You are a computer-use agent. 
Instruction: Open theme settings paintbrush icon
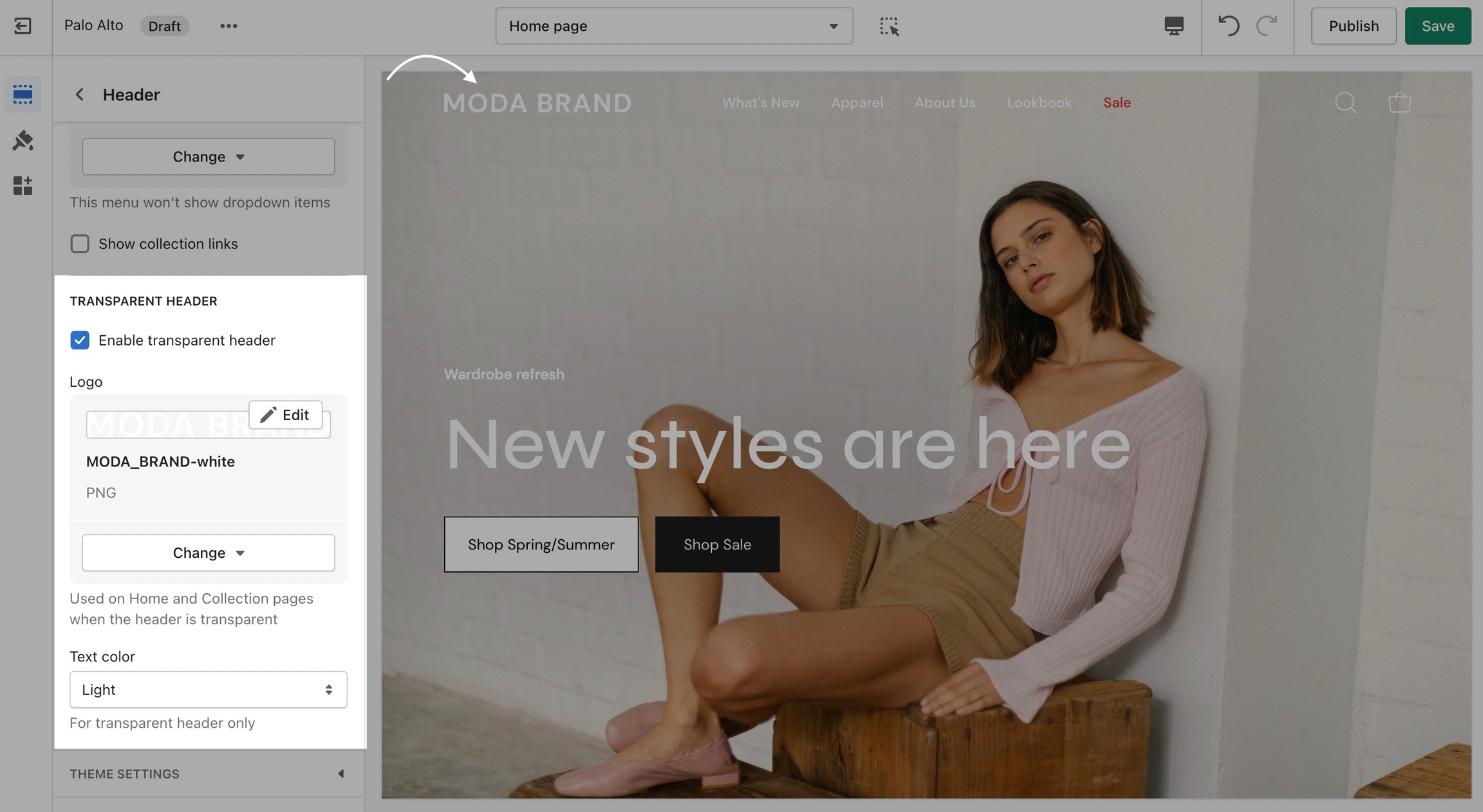coord(23,140)
